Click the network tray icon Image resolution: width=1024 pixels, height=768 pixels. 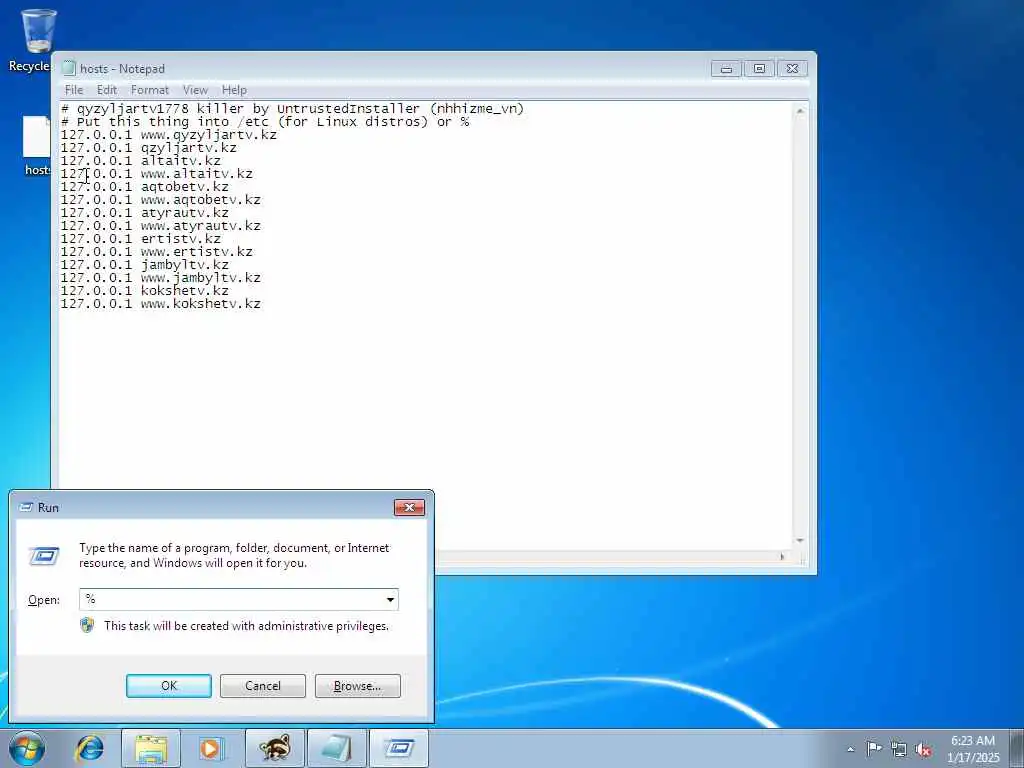point(899,749)
